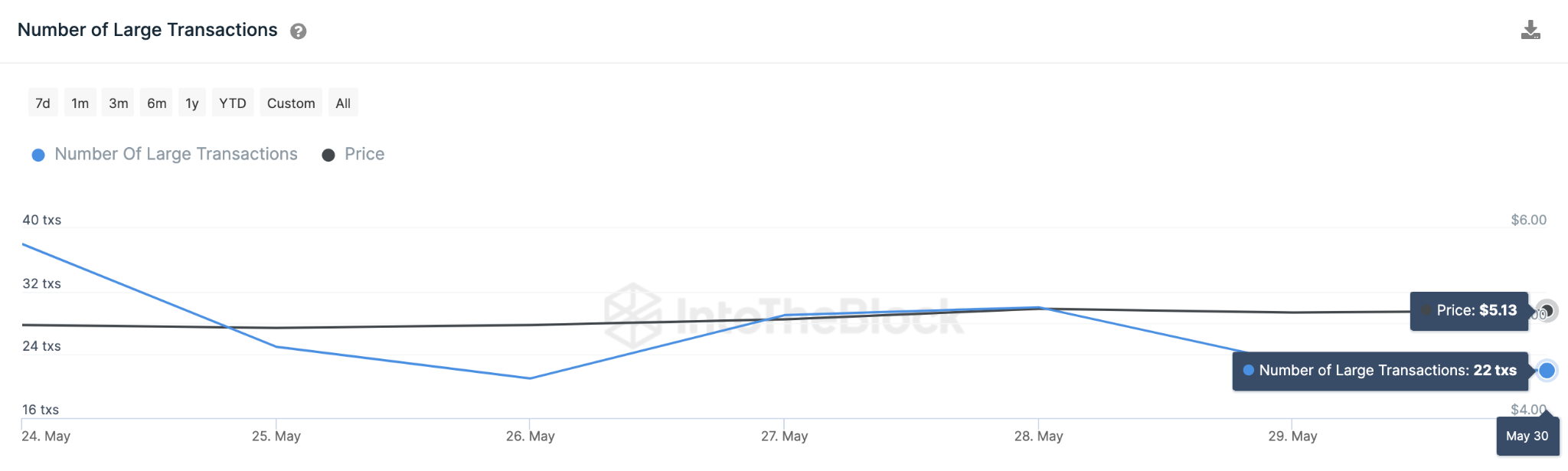
Task: Select the highlighted data point for May 30
Action: point(1547,370)
